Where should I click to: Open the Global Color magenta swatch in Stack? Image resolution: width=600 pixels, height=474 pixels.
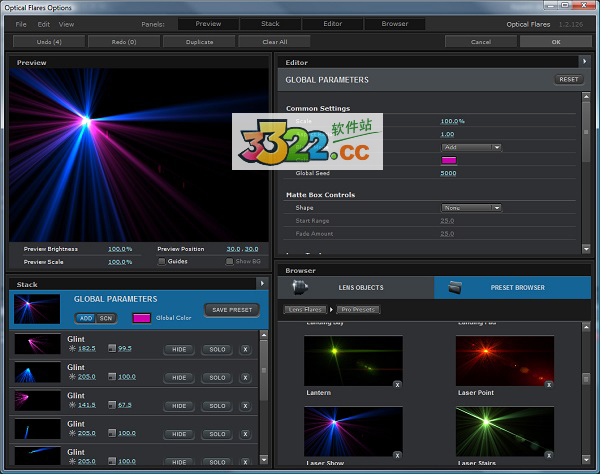(x=141, y=318)
